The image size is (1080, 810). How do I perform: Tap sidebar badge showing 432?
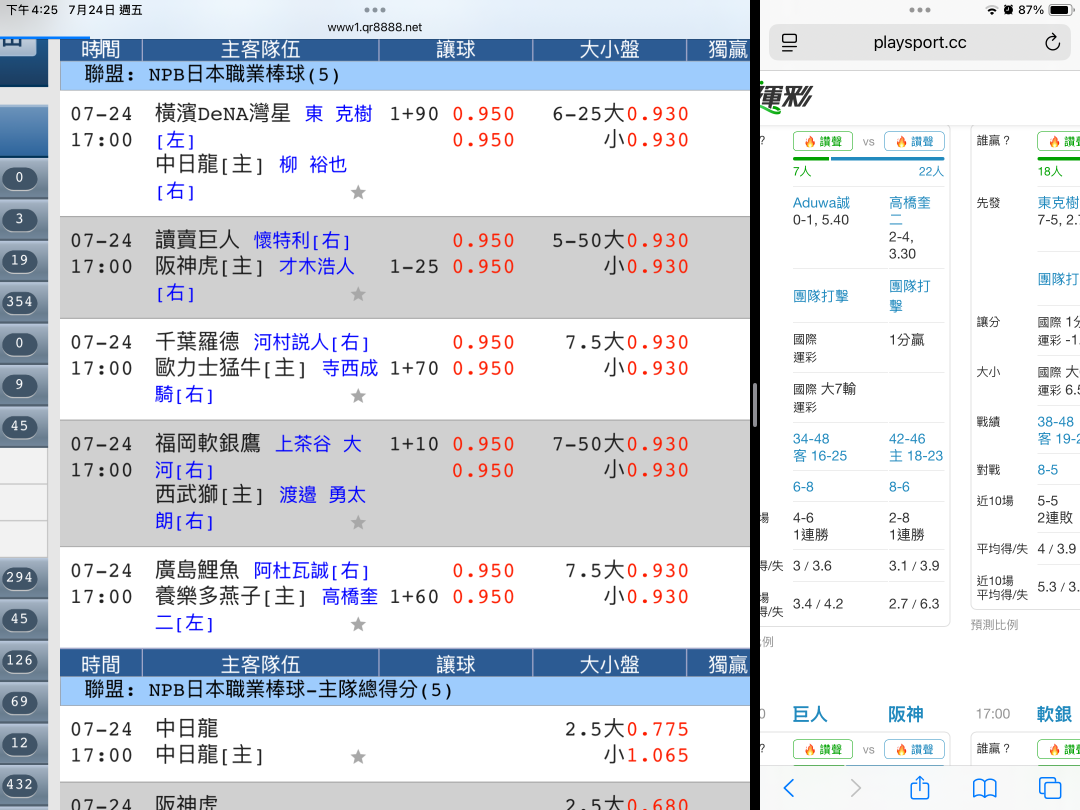tap(19, 784)
